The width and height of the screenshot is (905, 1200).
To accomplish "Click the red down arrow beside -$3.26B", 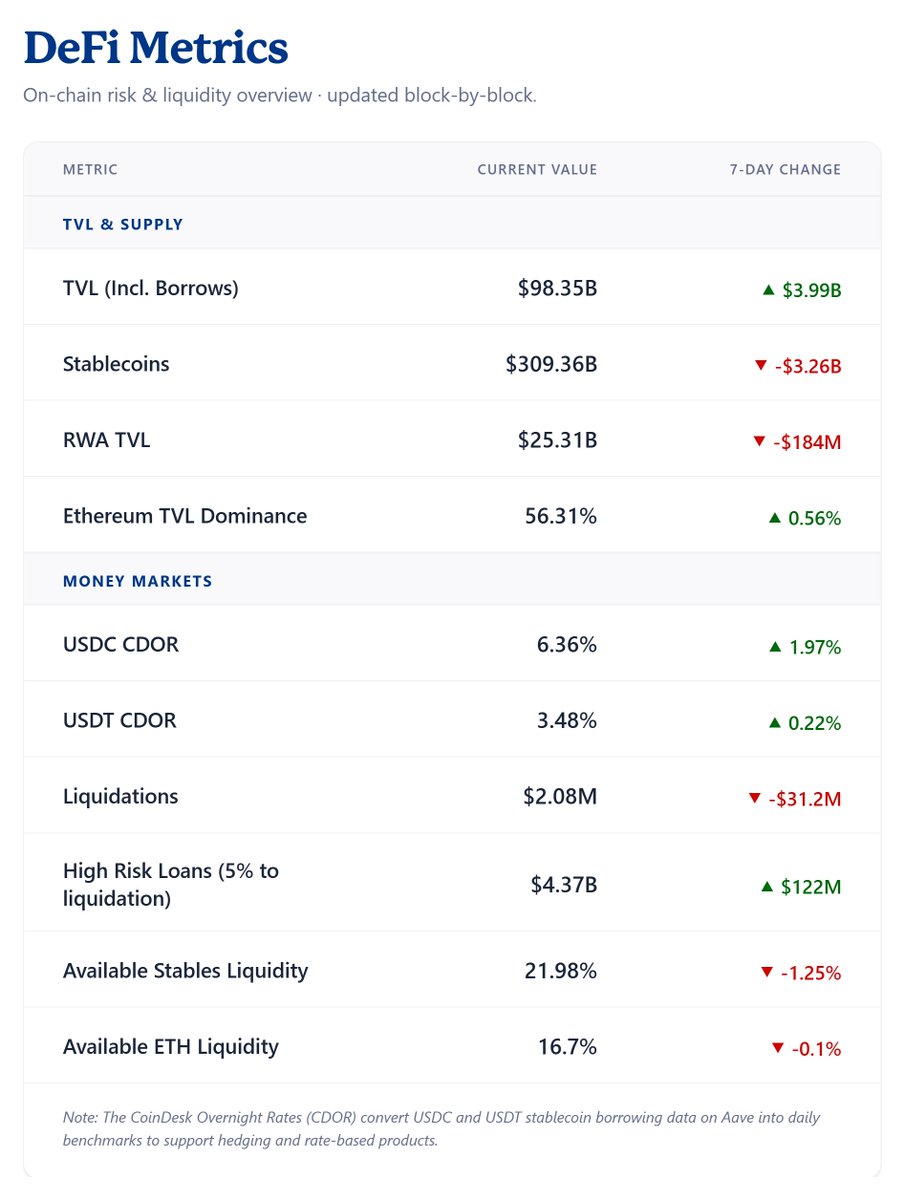I will [x=760, y=366].
